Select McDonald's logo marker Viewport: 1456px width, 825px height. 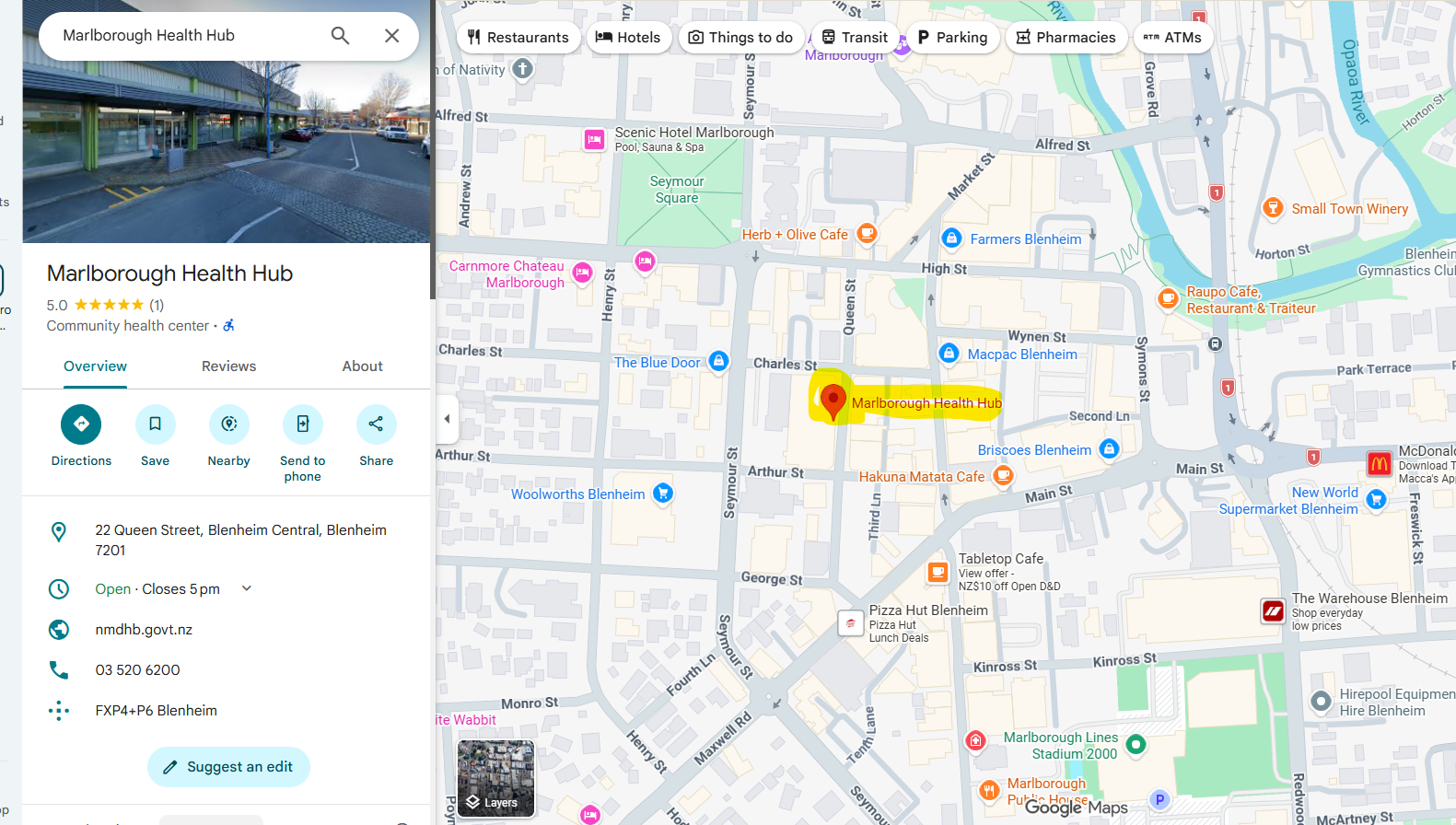(x=1379, y=464)
